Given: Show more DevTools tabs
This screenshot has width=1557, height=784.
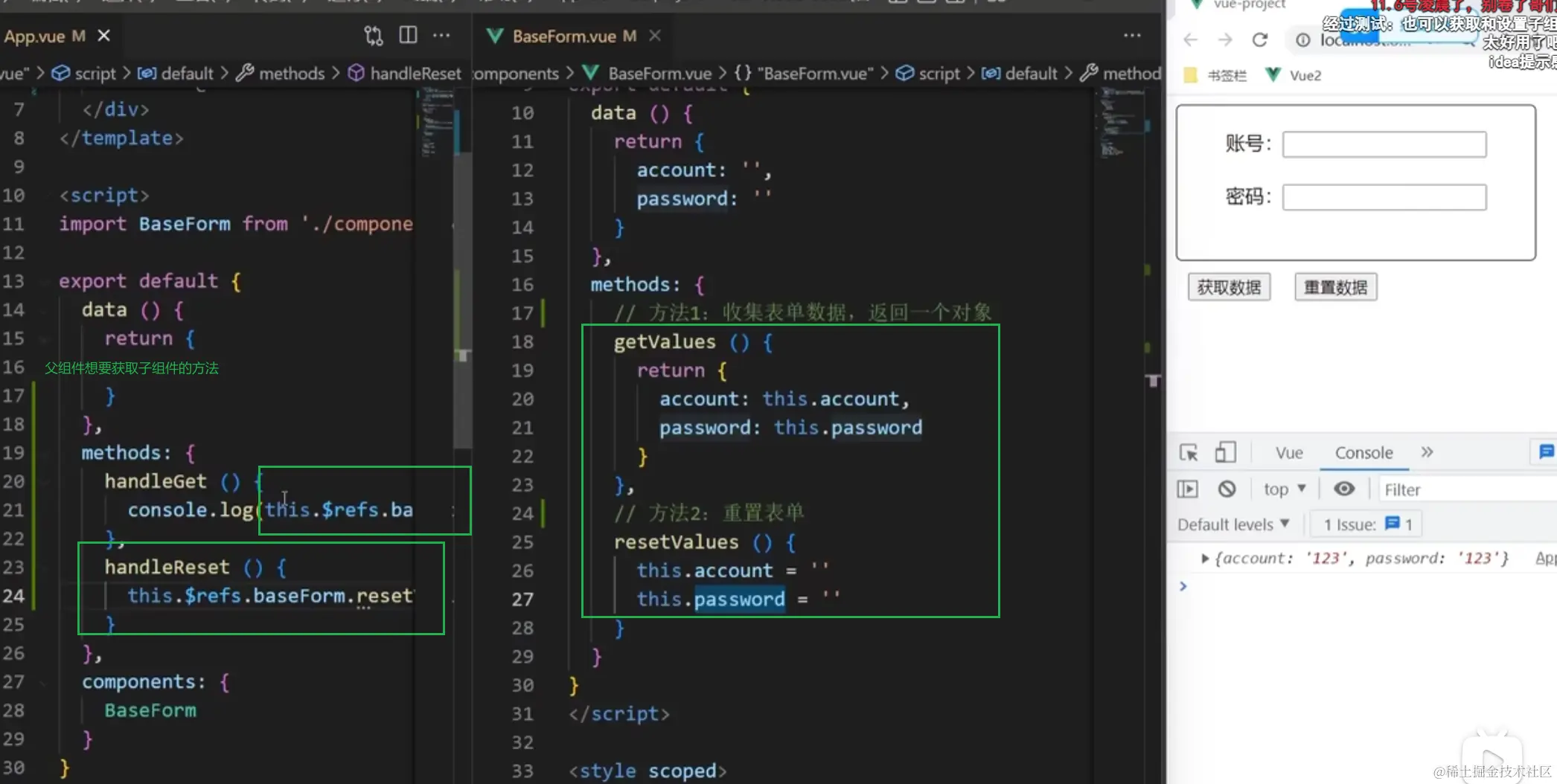Looking at the screenshot, I should coord(1427,452).
